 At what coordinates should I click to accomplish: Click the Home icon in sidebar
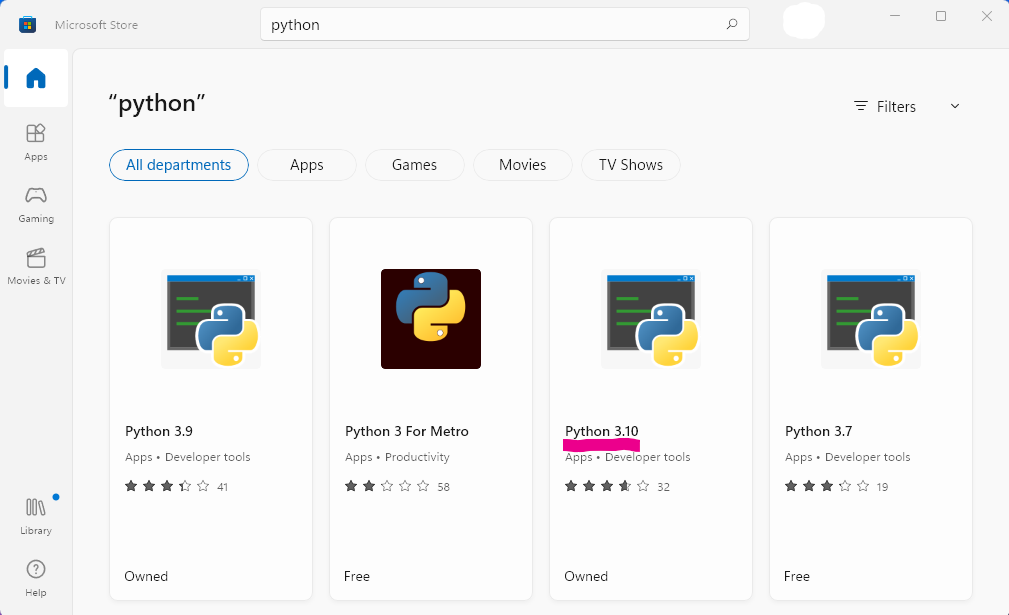(x=35, y=79)
